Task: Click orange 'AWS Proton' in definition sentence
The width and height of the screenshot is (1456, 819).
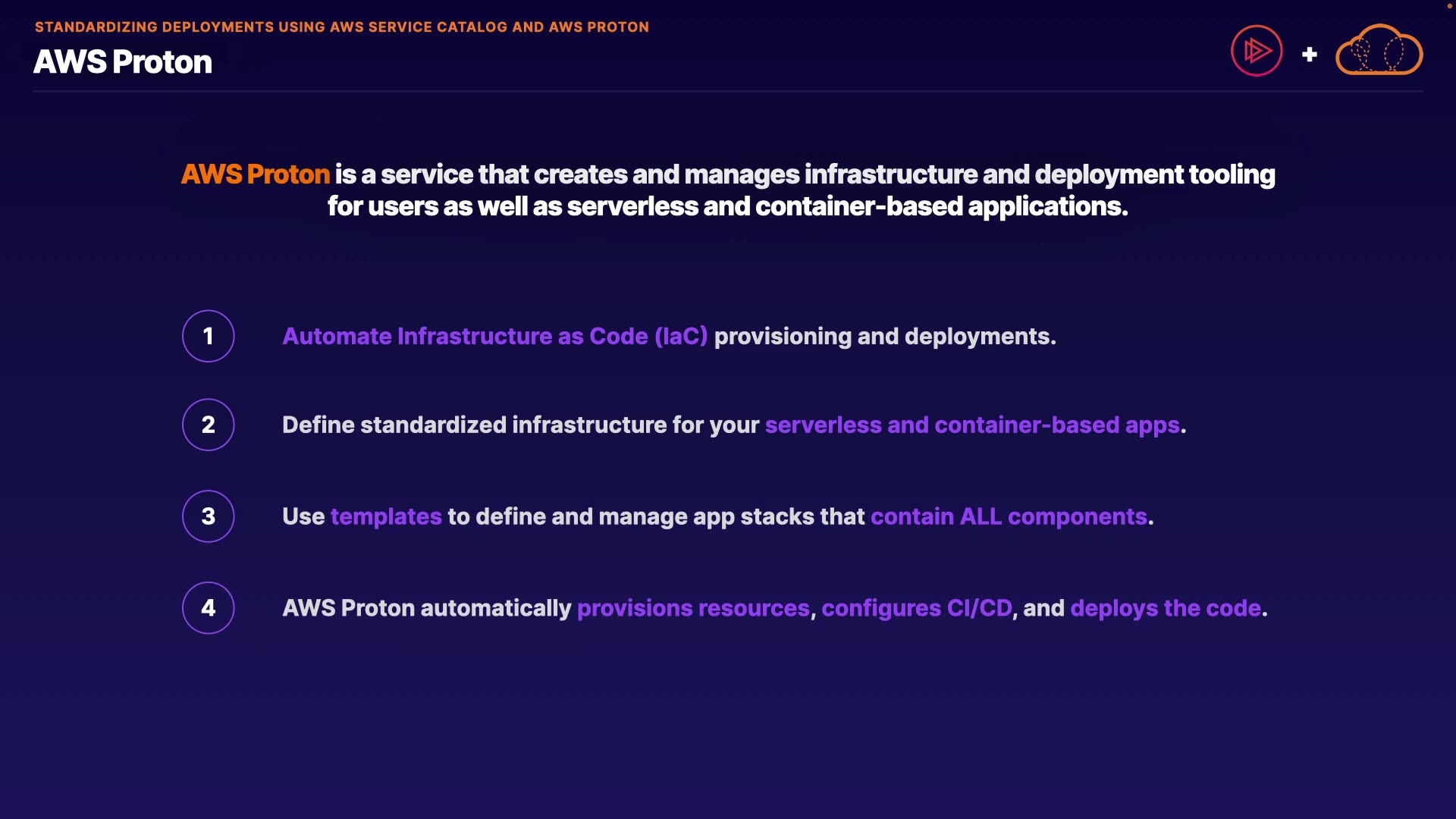Action: point(256,174)
